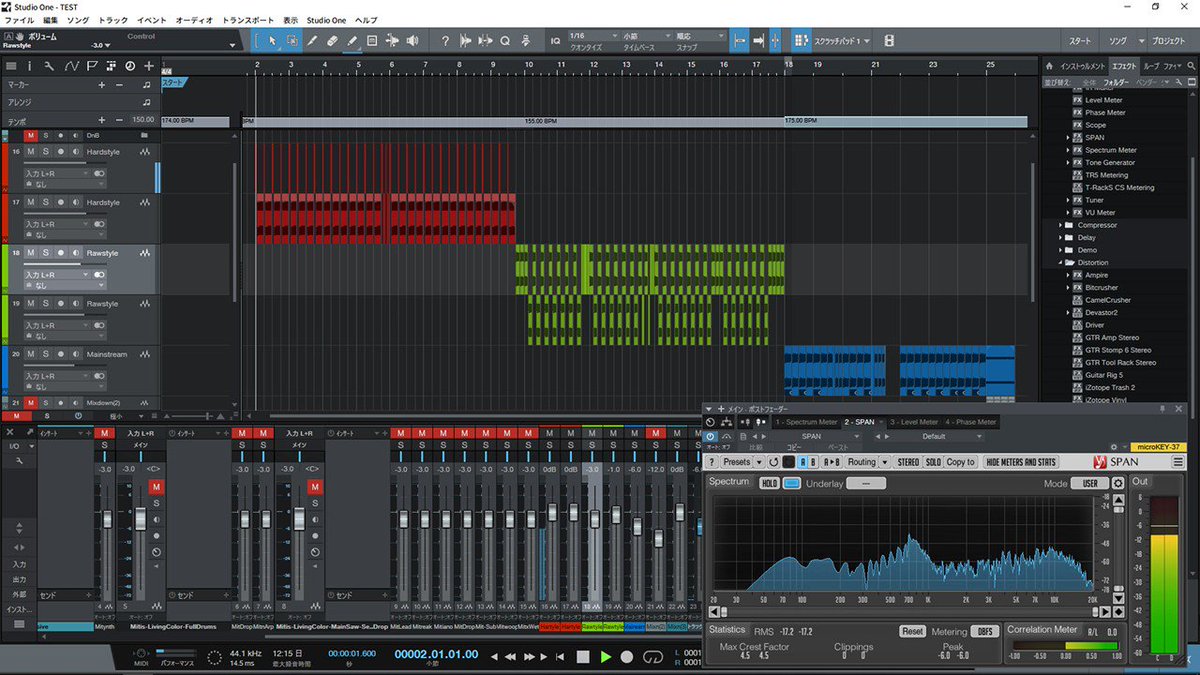Solo the Hardstyle track 16
Viewport: 1200px width, 675px height.
45,151
